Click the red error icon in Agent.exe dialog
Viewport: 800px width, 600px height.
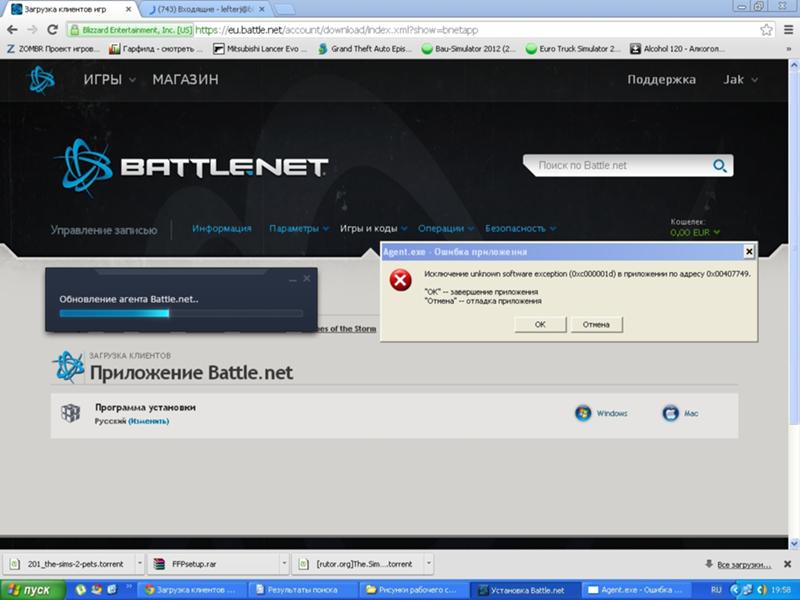401,280
